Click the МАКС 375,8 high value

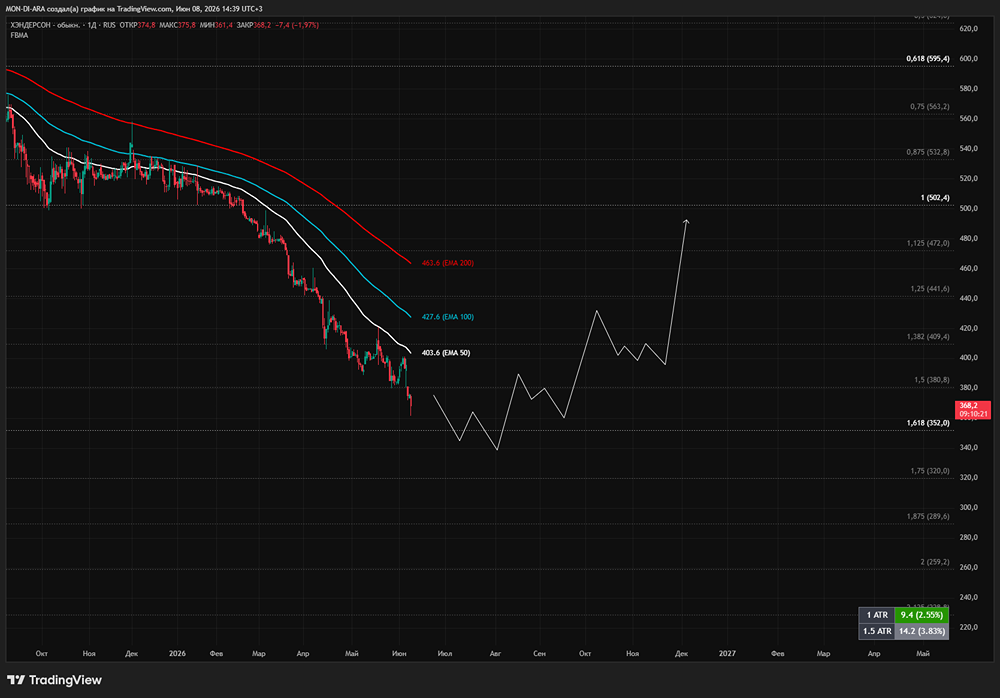(177, 25)
